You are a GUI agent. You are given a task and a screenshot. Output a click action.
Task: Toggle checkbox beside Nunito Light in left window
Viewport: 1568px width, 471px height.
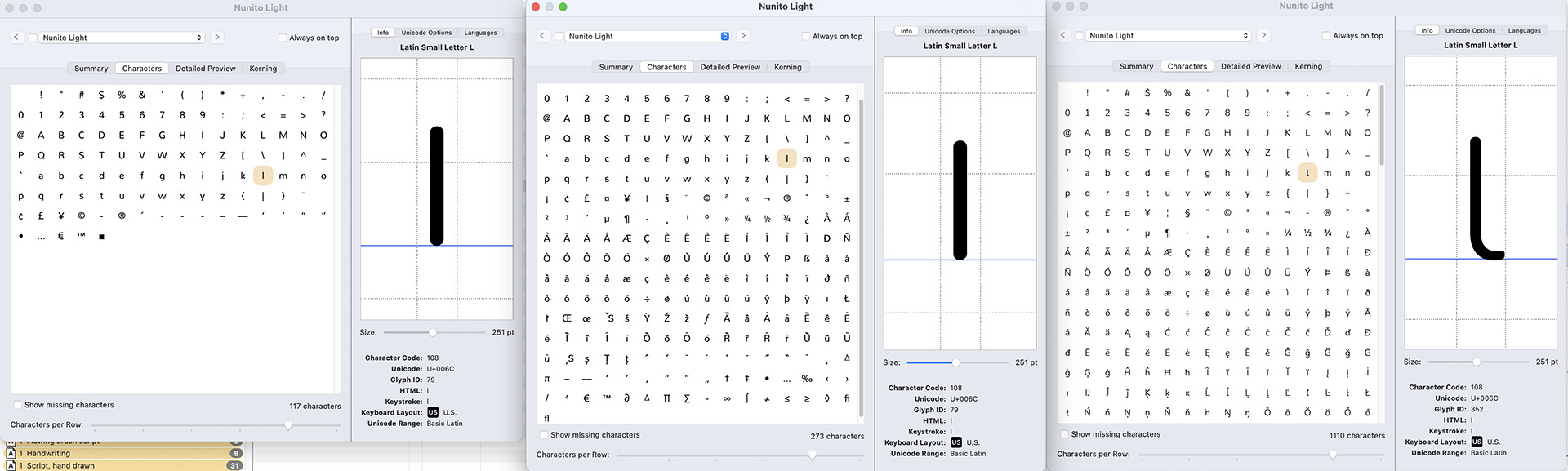33,38
